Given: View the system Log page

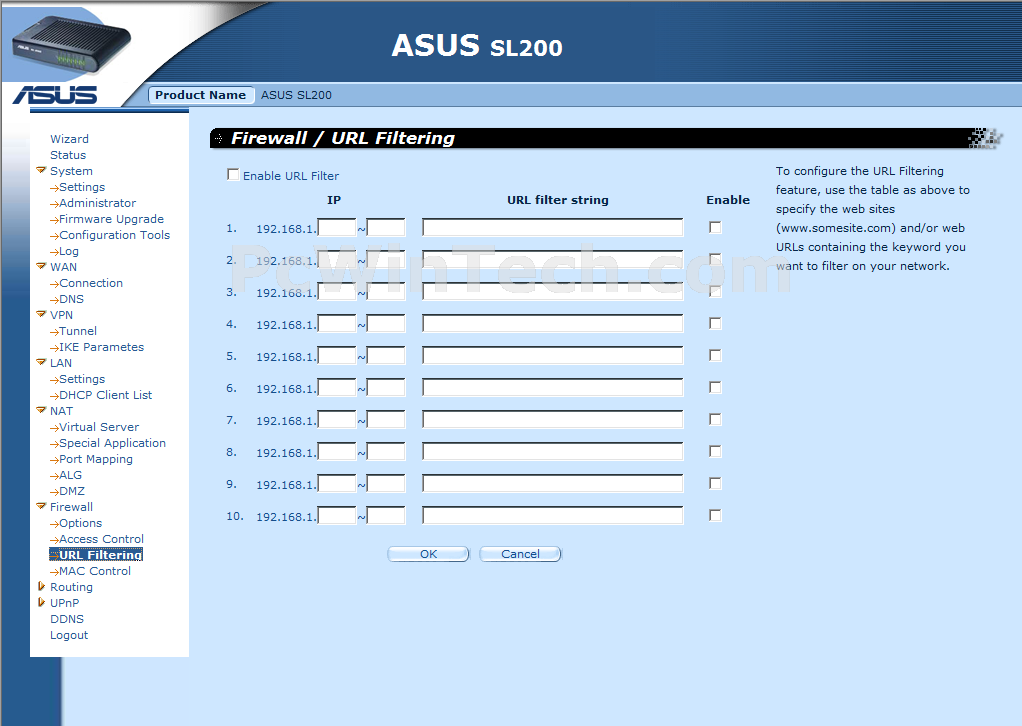Looking at the screenshot, I should 68,251.
